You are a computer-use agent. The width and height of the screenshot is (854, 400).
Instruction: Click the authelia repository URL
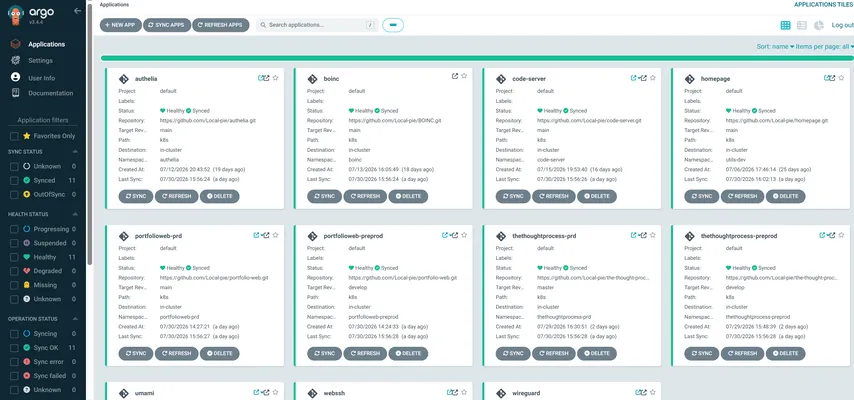point(208,120)
